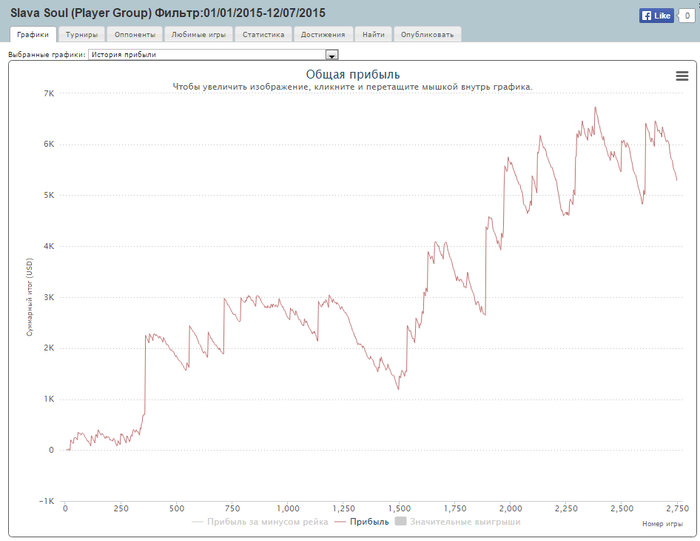Click the gray Значительные выигрыши legend swatch
The width and height of the screenshot is (700, 541).
401,521
